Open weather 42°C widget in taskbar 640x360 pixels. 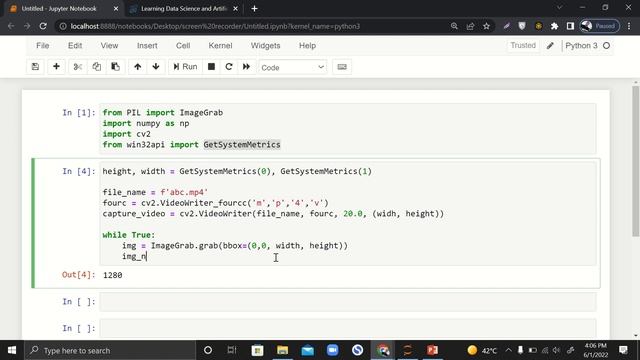(x=482, y=350)
